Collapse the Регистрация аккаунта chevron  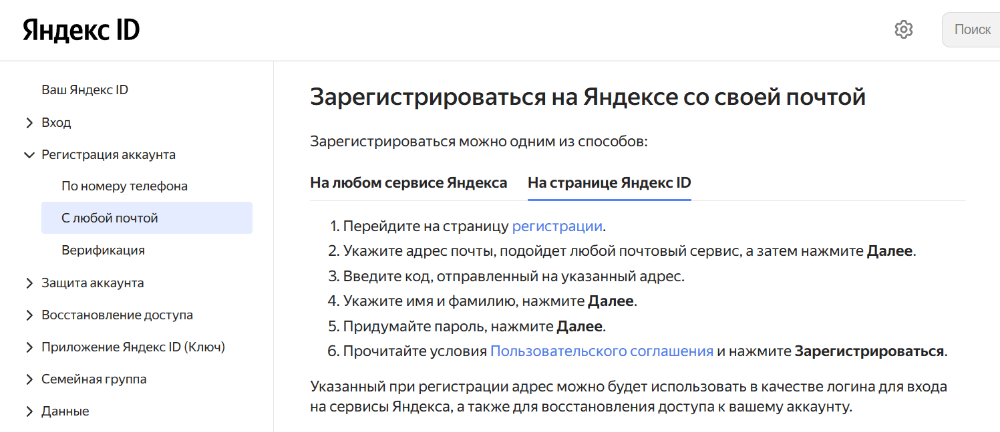coord(29,154)
